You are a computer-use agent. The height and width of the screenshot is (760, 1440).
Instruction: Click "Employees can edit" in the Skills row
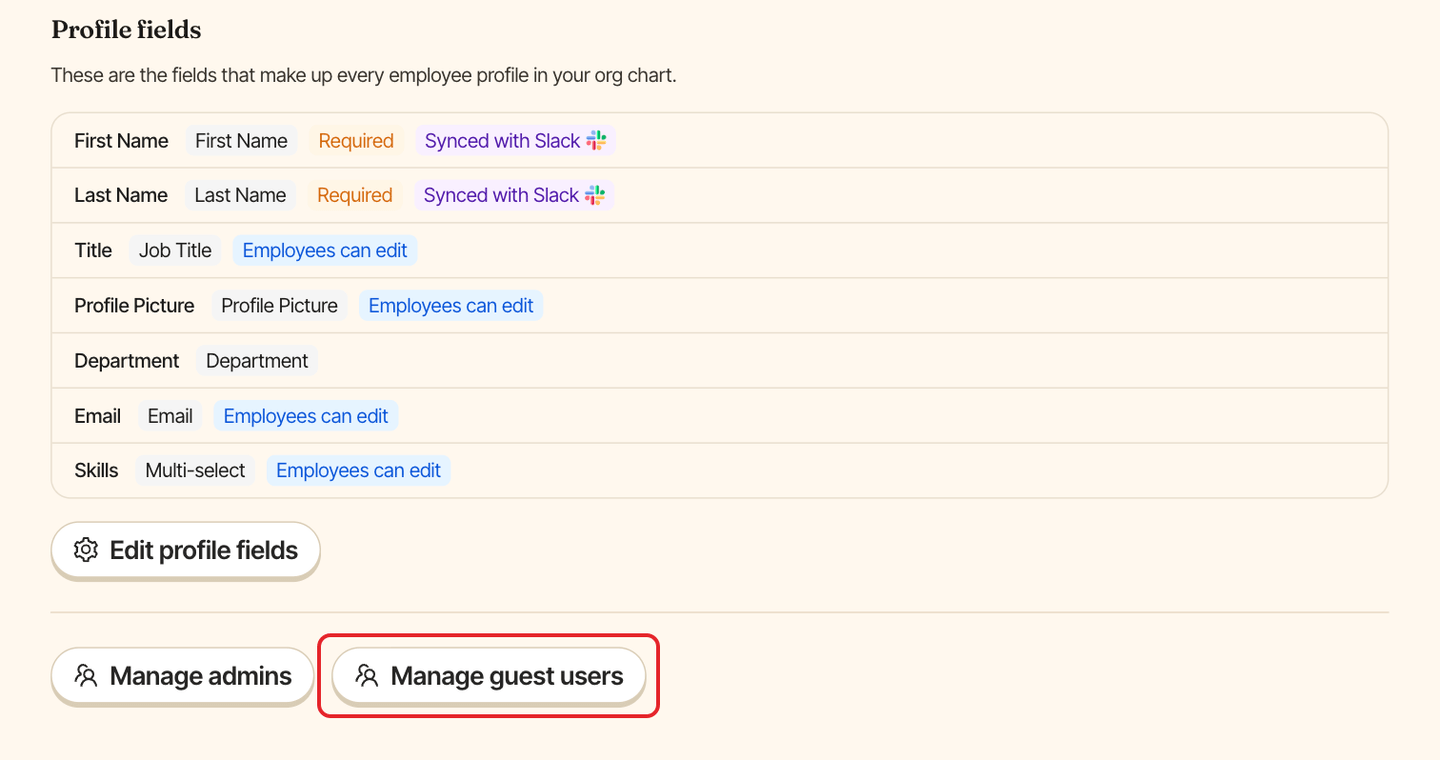pos(358,470)
